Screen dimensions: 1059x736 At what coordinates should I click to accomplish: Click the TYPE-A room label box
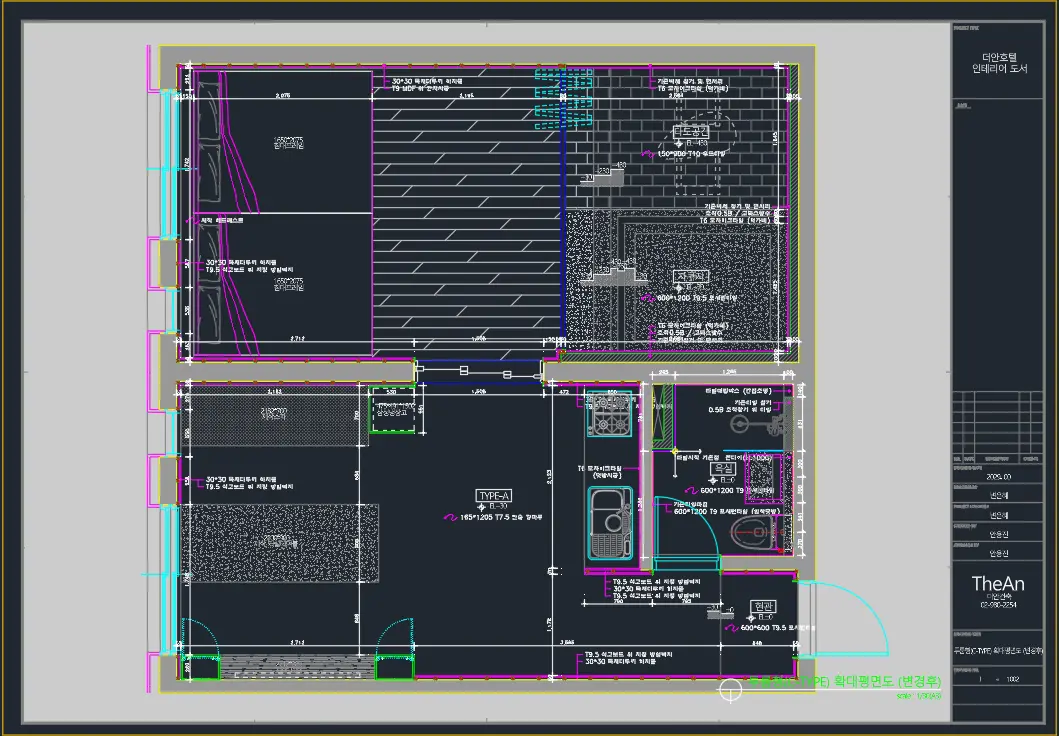click(x=494, y=496)
